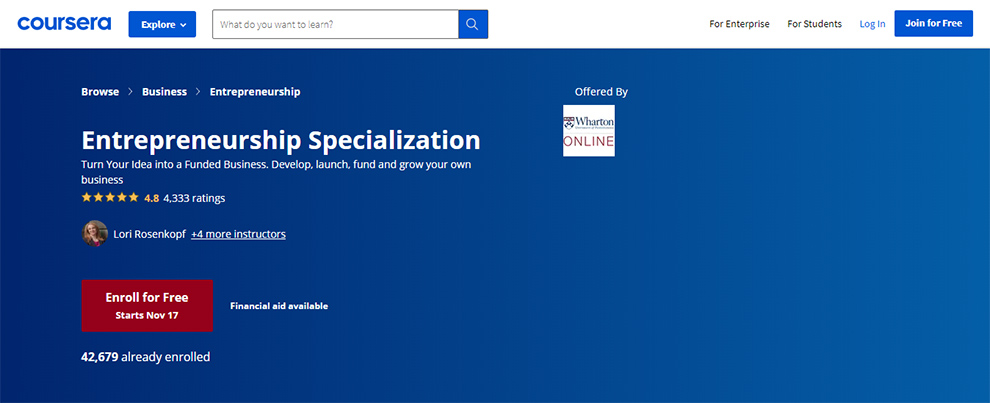Click the 4,333 ratings text
The image size is (990, 403).
194,198
